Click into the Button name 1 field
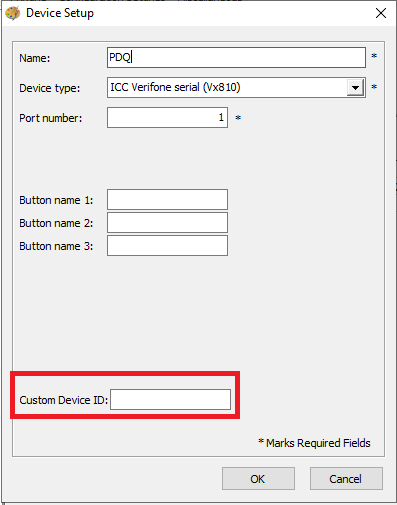 [167, 200]
